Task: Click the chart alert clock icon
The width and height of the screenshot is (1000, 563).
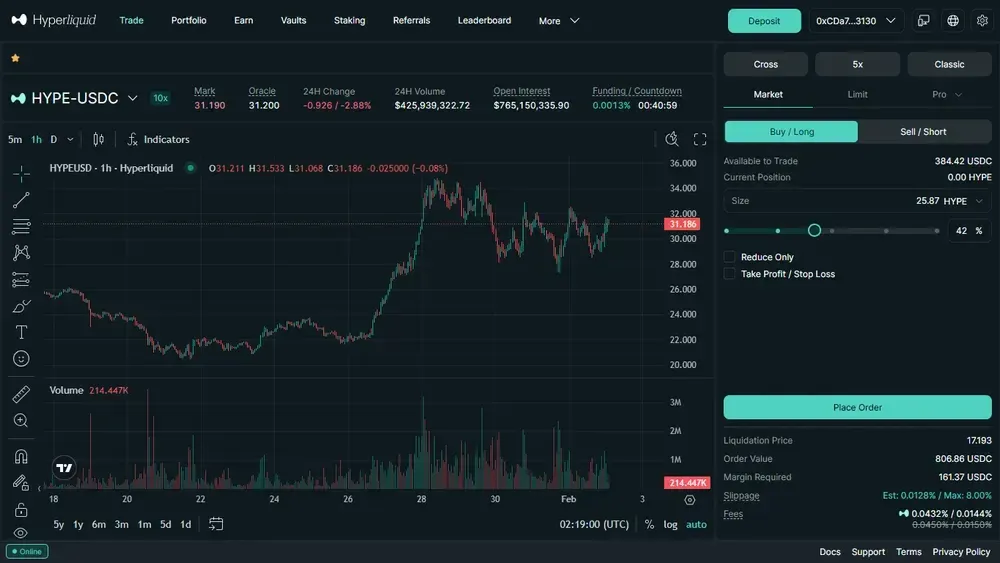Action: point(672,139)
